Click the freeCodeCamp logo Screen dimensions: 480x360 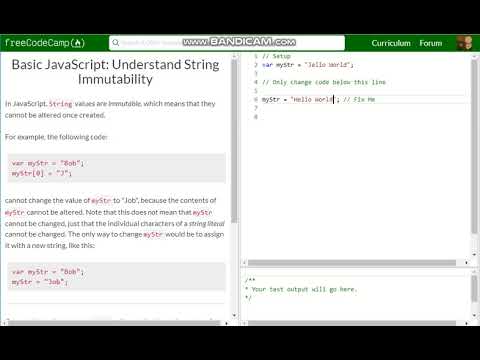[x=45, y=43]
